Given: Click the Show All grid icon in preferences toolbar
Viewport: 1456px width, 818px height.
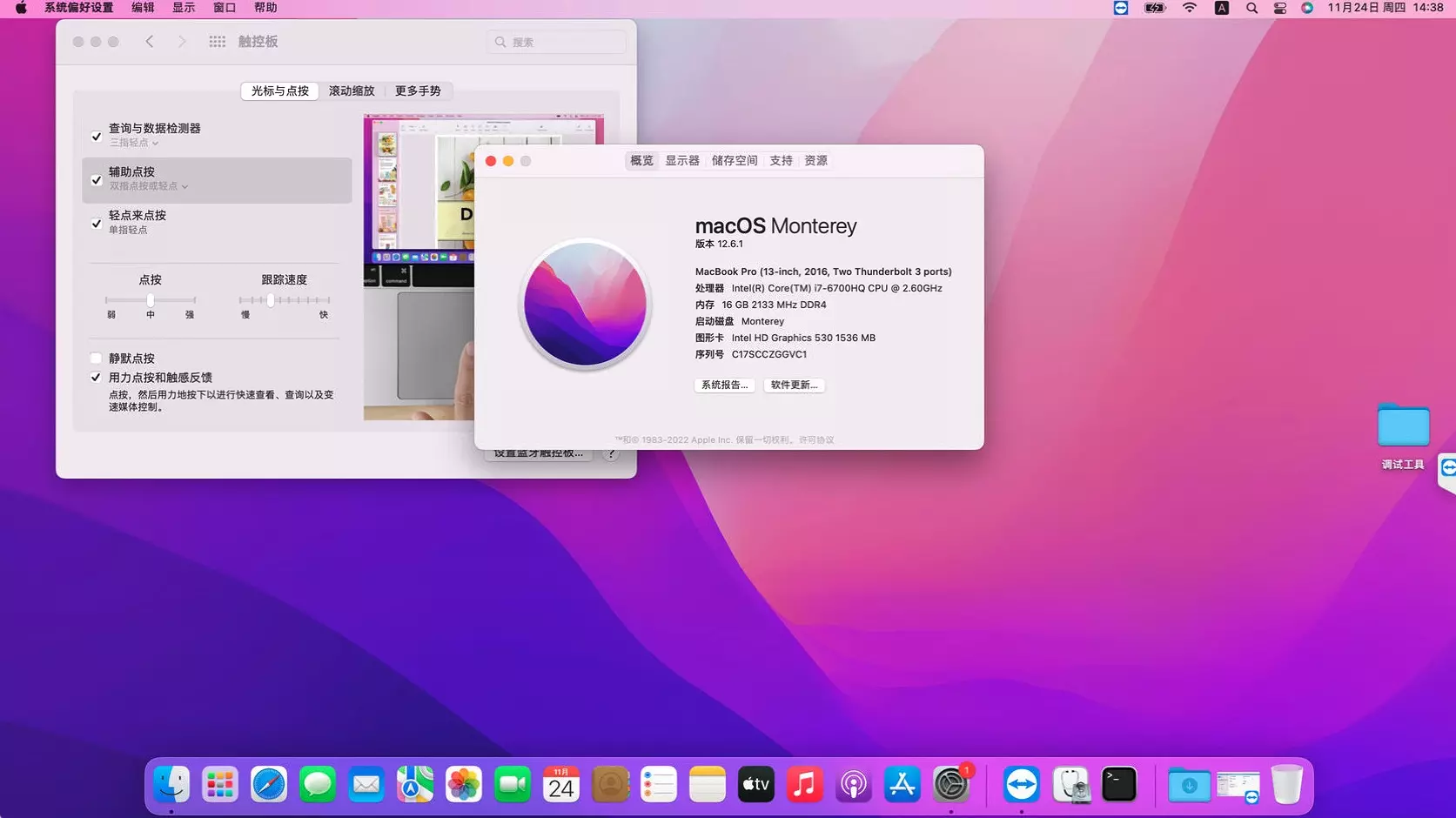Looking at the screenshot, I should pos(217,41).
